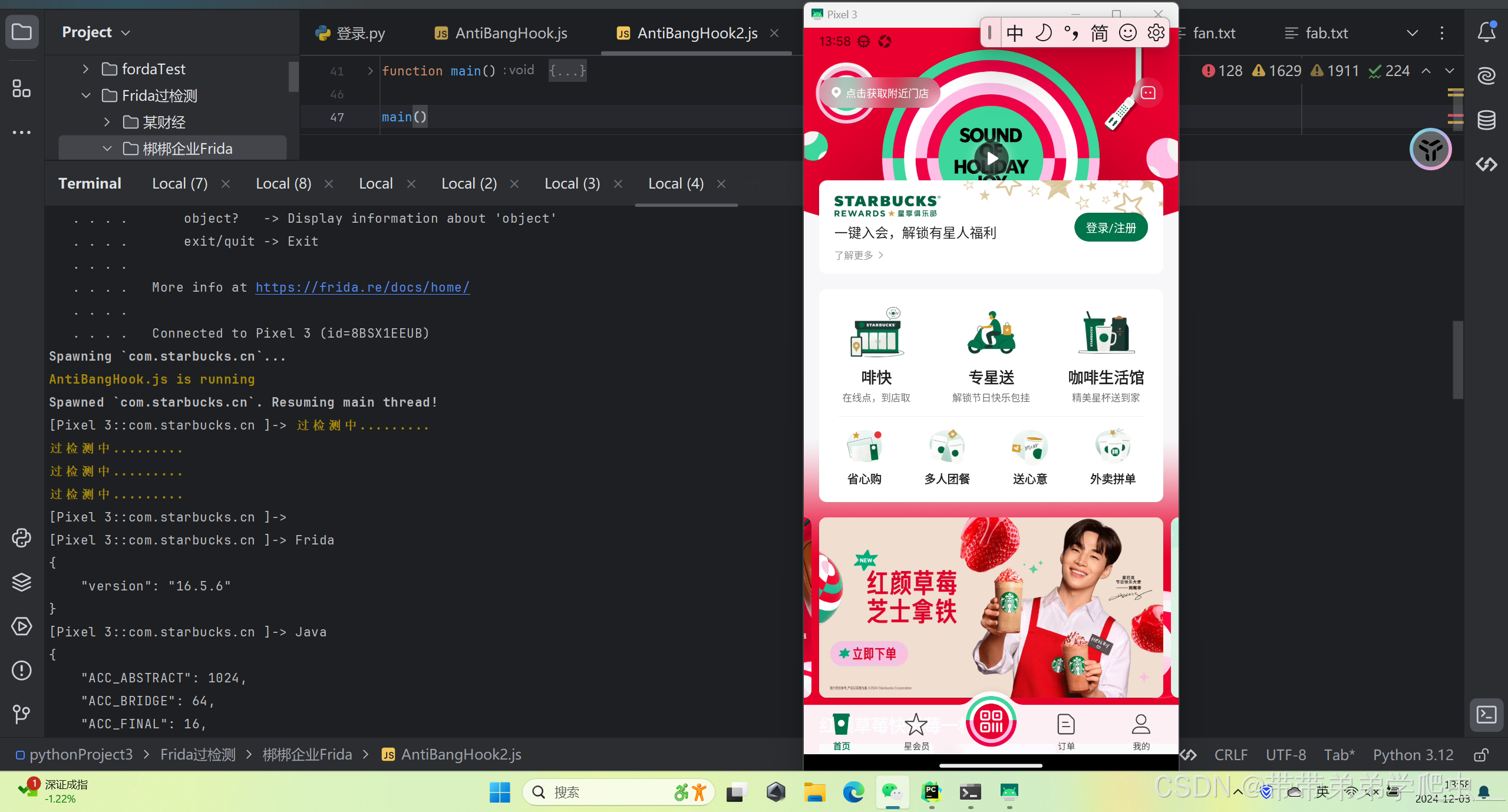The image size is (1508, 812).
Task: Toggle IME Chinese/English mode 中
Action: pyautogui.click(x=1015, y=33)
